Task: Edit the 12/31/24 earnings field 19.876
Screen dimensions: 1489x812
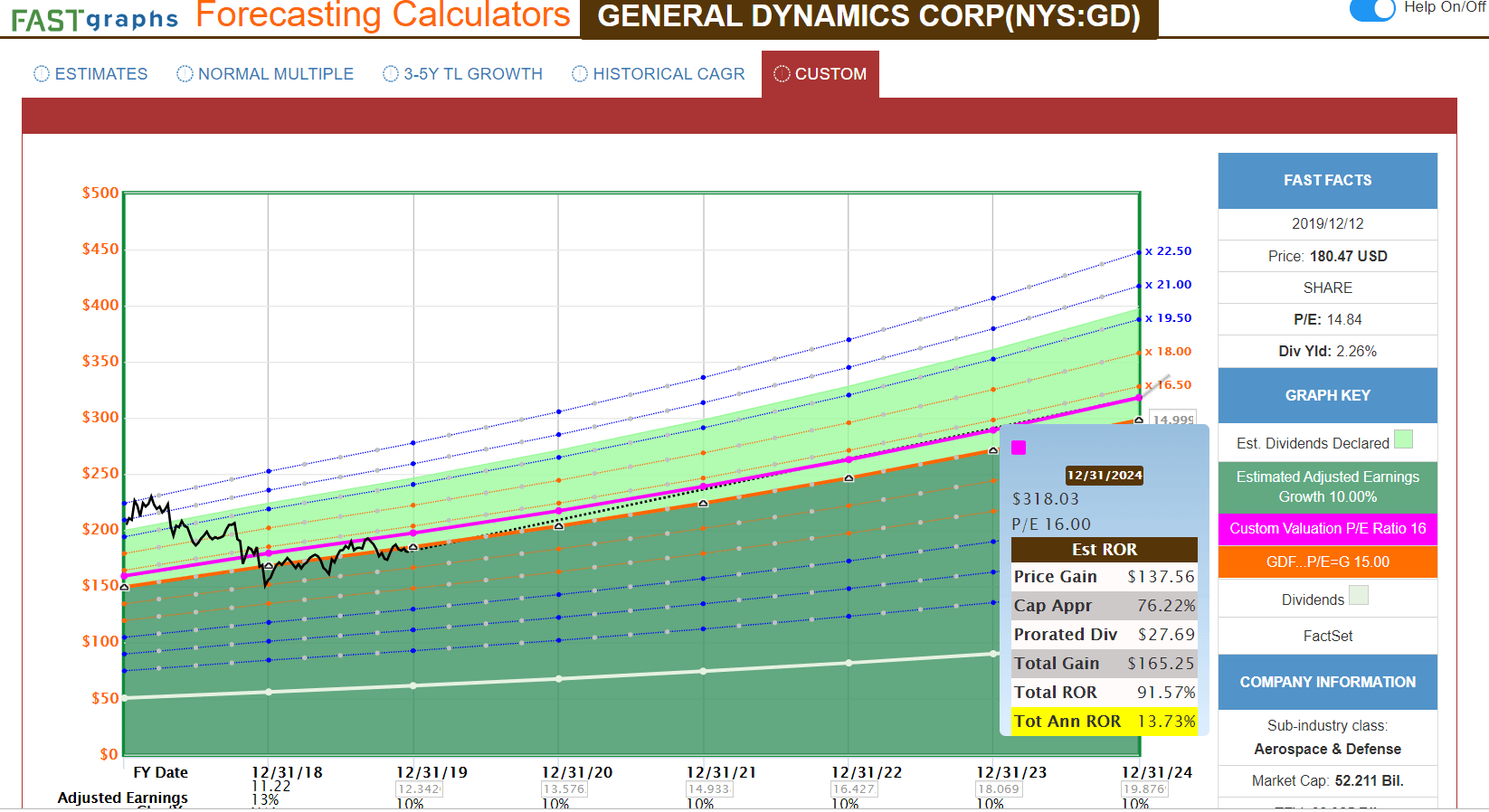Action: point(1144,789)
